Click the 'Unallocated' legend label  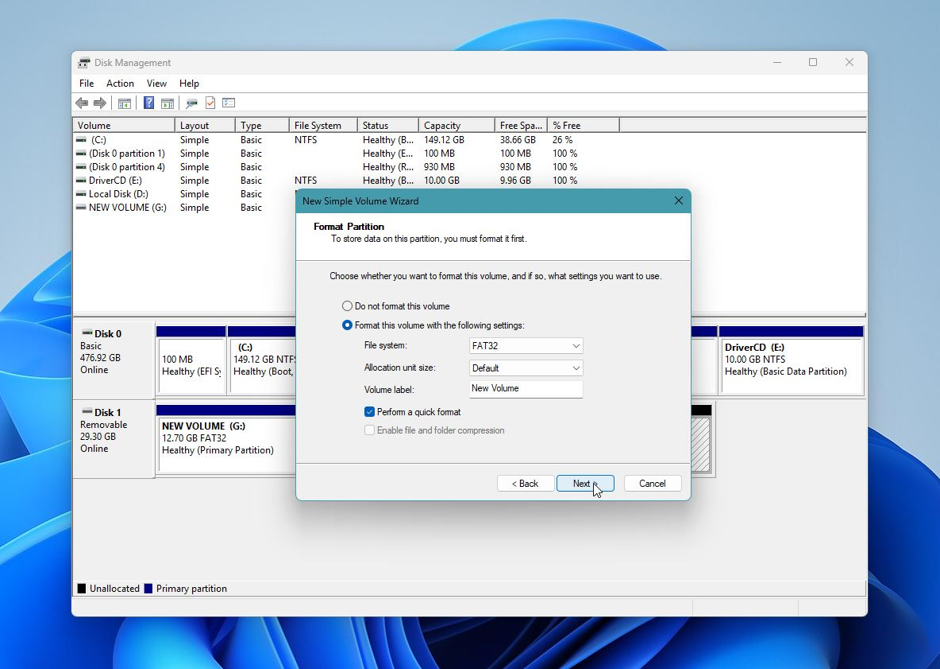pyautogui.click(x=115, y=589)
